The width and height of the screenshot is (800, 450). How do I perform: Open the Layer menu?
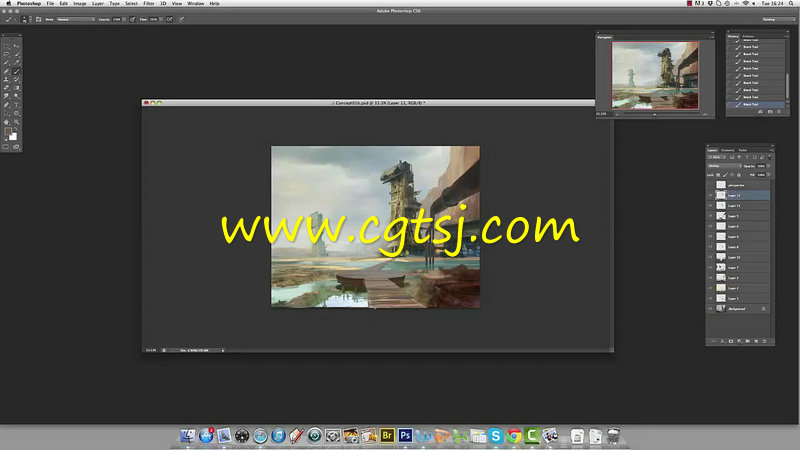point(97,4)
